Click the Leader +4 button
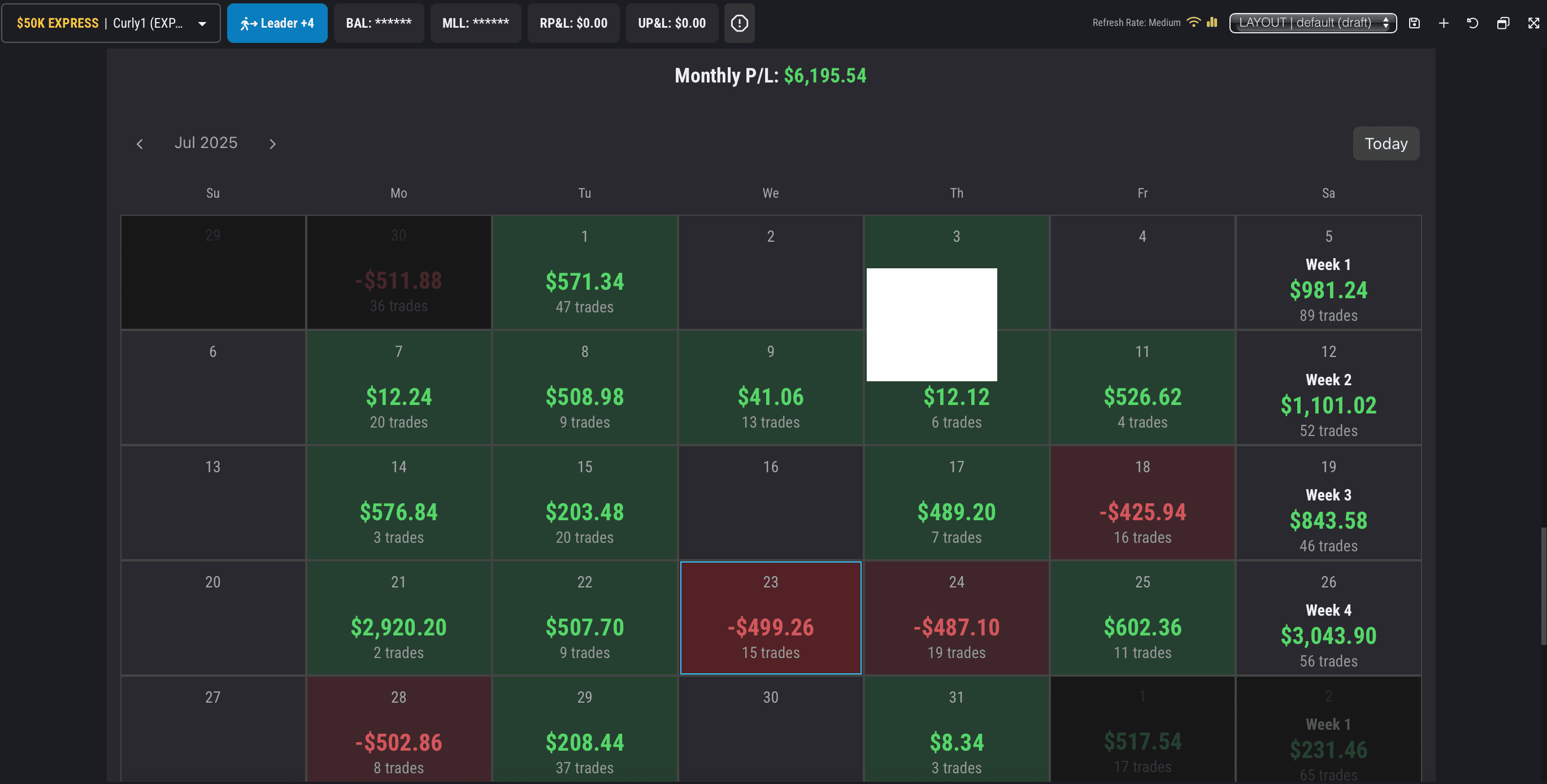 pos(277,23)
